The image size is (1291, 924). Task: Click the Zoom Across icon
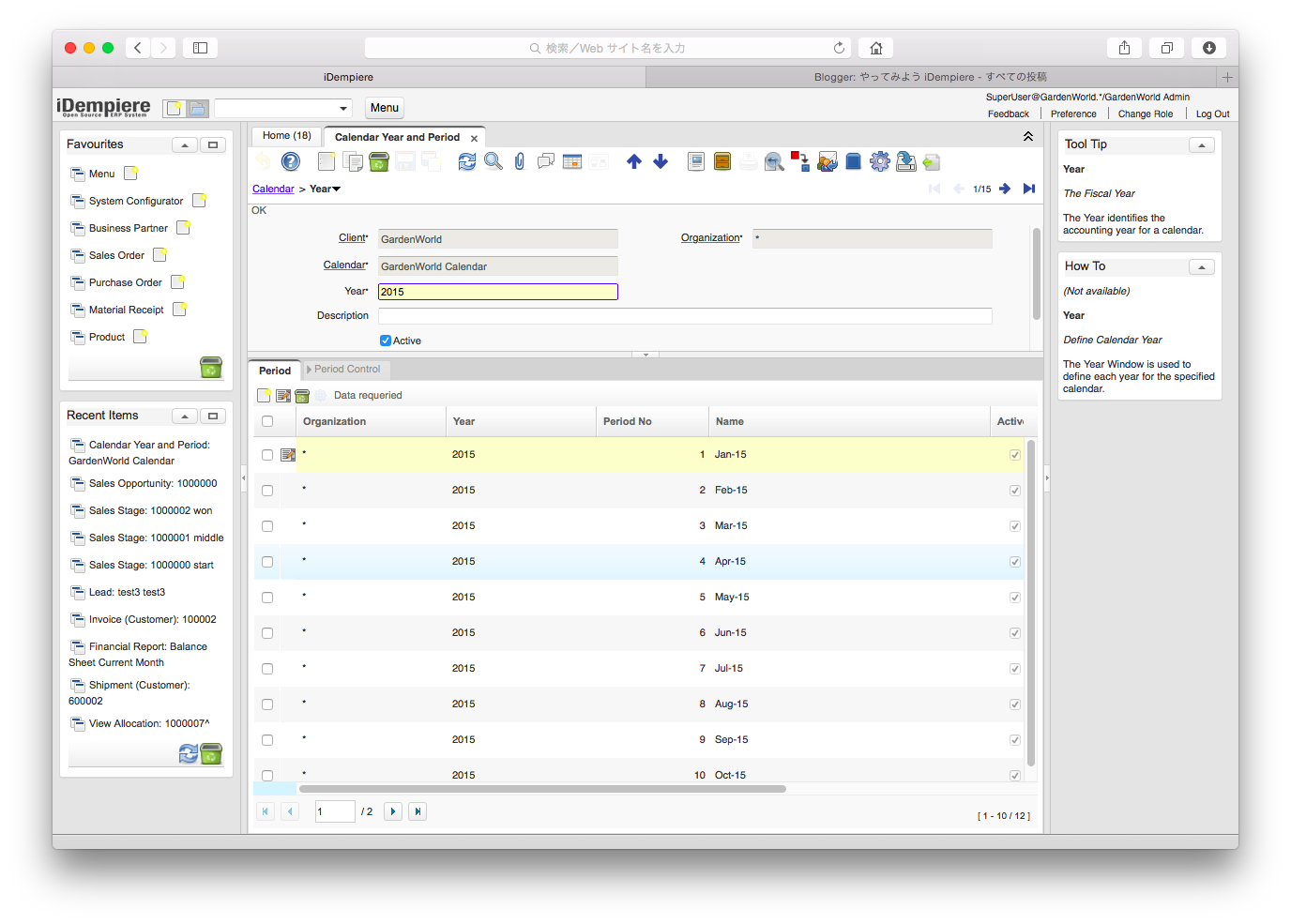coord(774,161)
